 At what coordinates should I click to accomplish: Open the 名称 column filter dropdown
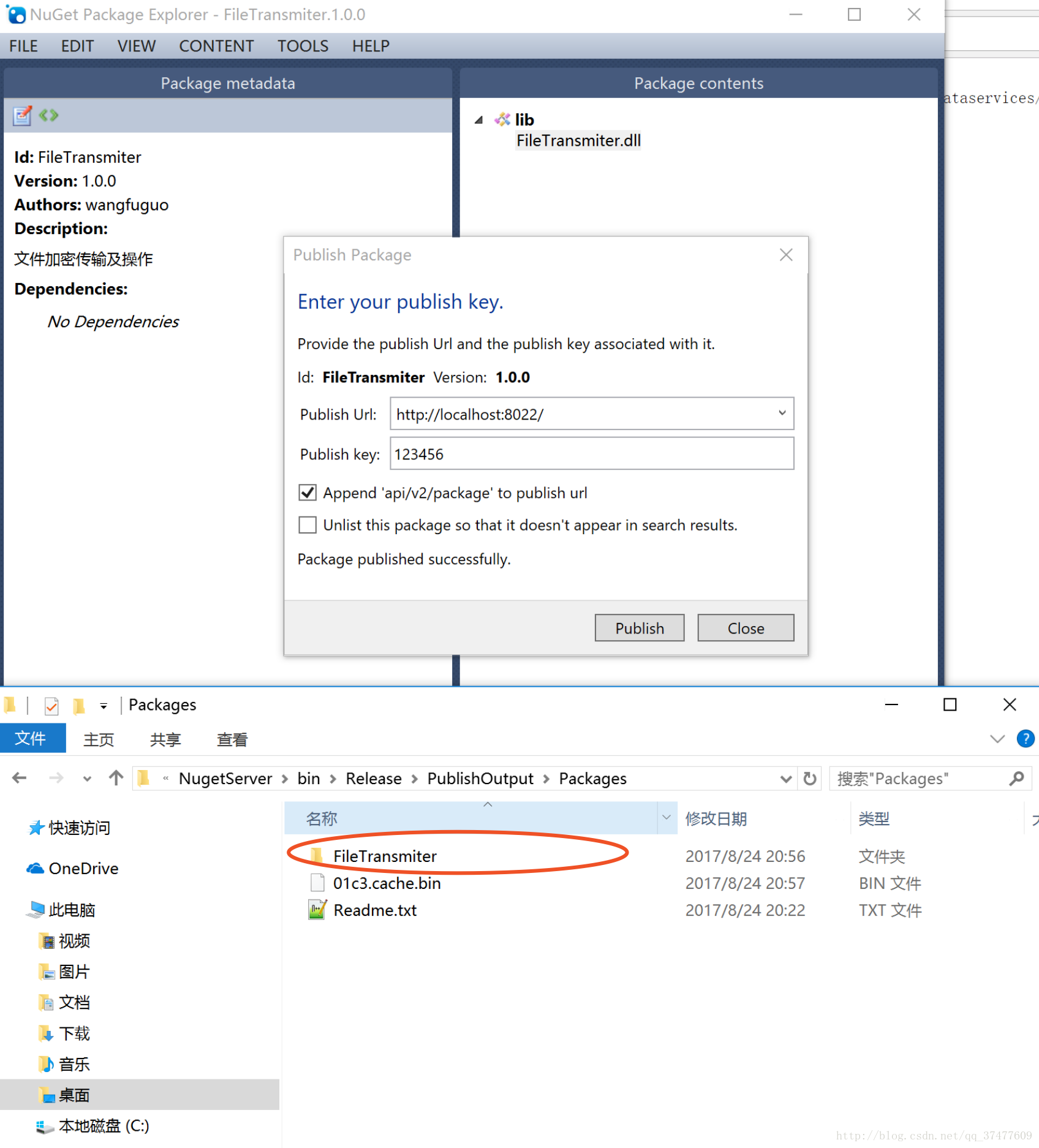pos(667,818)
